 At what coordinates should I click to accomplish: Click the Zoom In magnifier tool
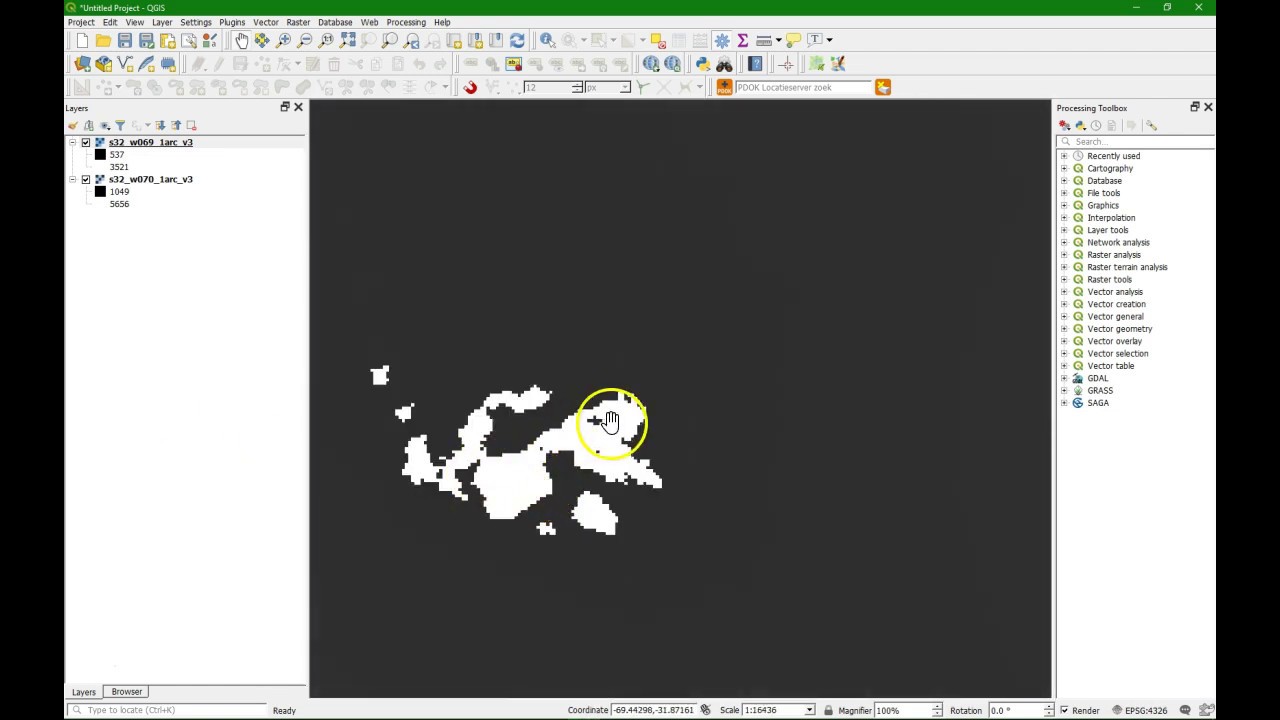tap(284, 40)
